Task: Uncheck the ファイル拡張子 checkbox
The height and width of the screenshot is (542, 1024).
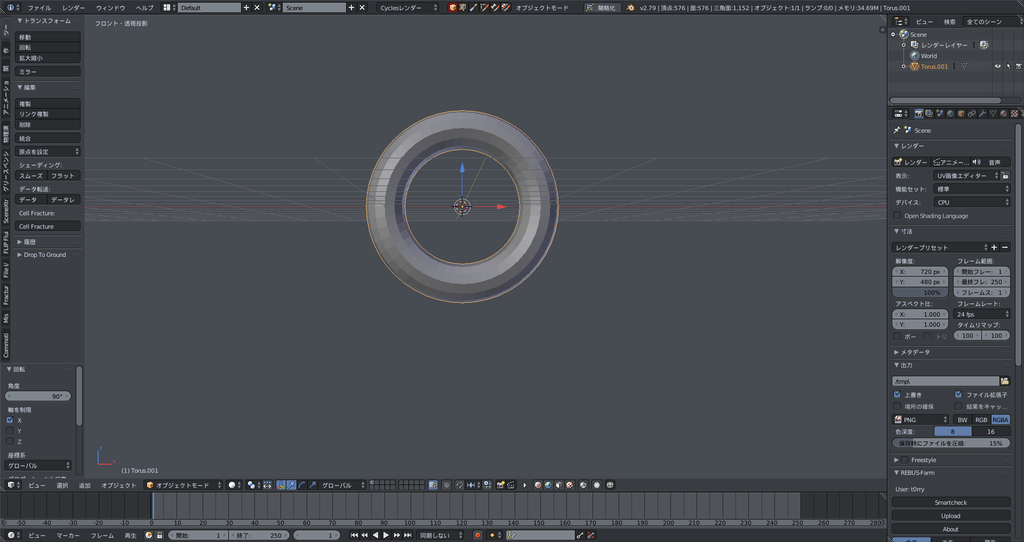Action: point(959,394)
